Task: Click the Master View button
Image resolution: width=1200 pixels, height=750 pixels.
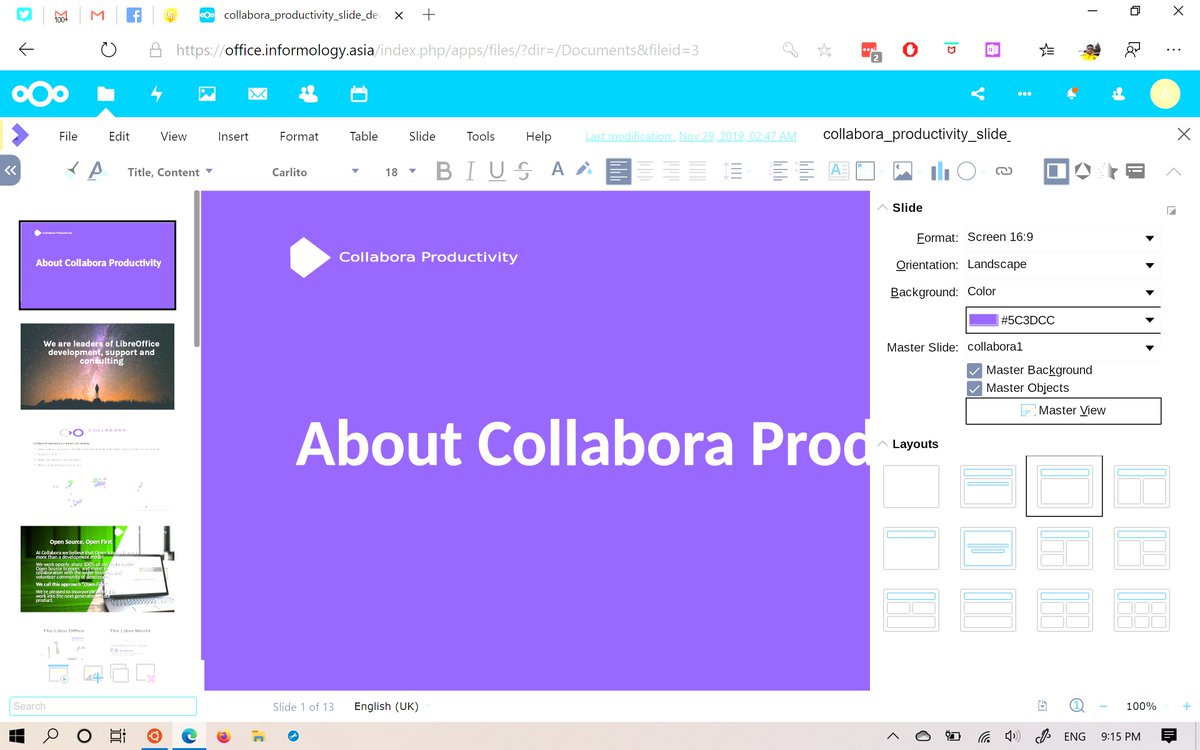Action: point(1063,410)
